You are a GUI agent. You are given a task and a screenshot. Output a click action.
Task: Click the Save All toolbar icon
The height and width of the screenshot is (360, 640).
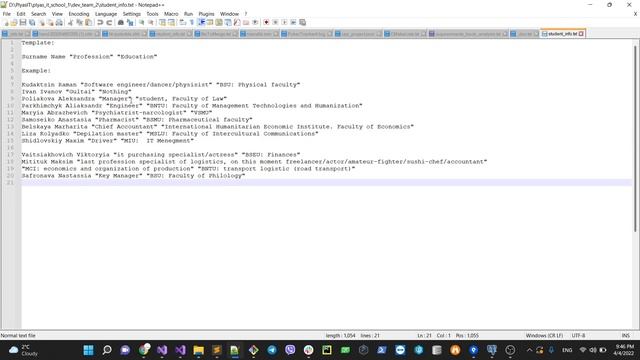[x=32, y=22]
